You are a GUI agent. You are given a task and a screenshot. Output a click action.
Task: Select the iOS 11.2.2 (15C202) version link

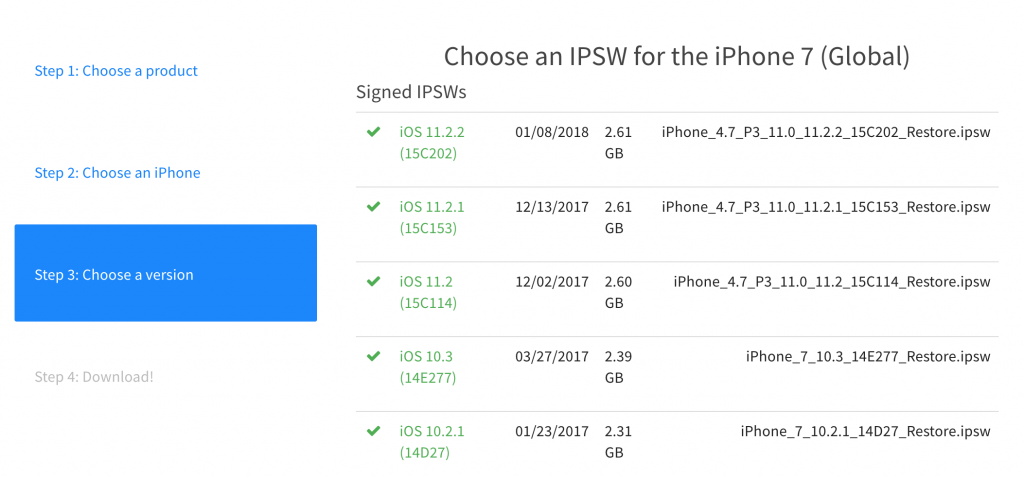(x=432, y=142)
